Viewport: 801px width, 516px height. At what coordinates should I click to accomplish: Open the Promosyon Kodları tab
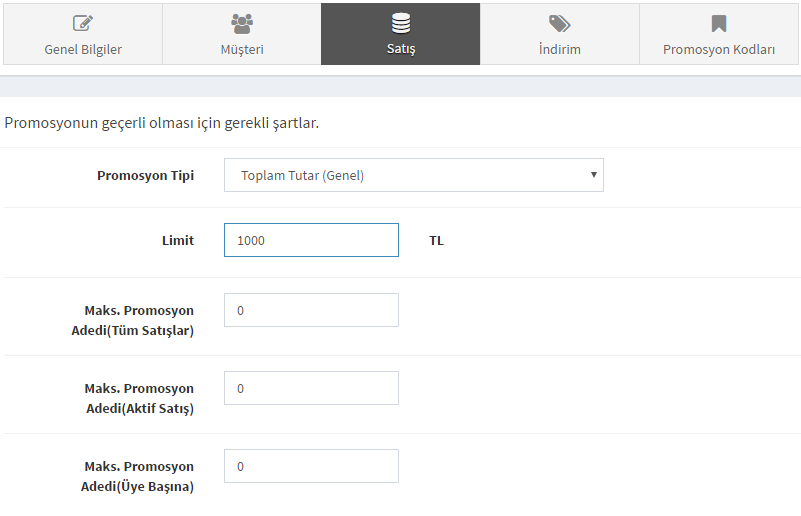[719, 34]
